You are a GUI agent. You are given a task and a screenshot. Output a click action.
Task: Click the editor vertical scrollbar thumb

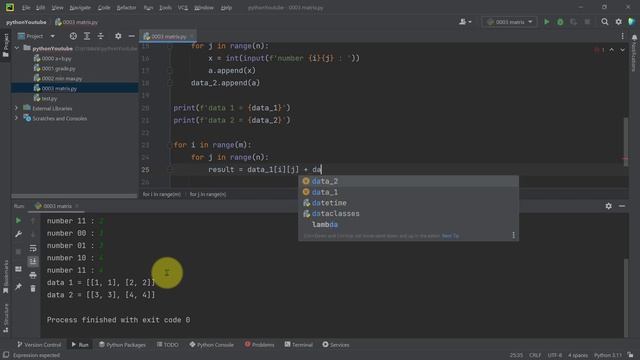[626, 142]
